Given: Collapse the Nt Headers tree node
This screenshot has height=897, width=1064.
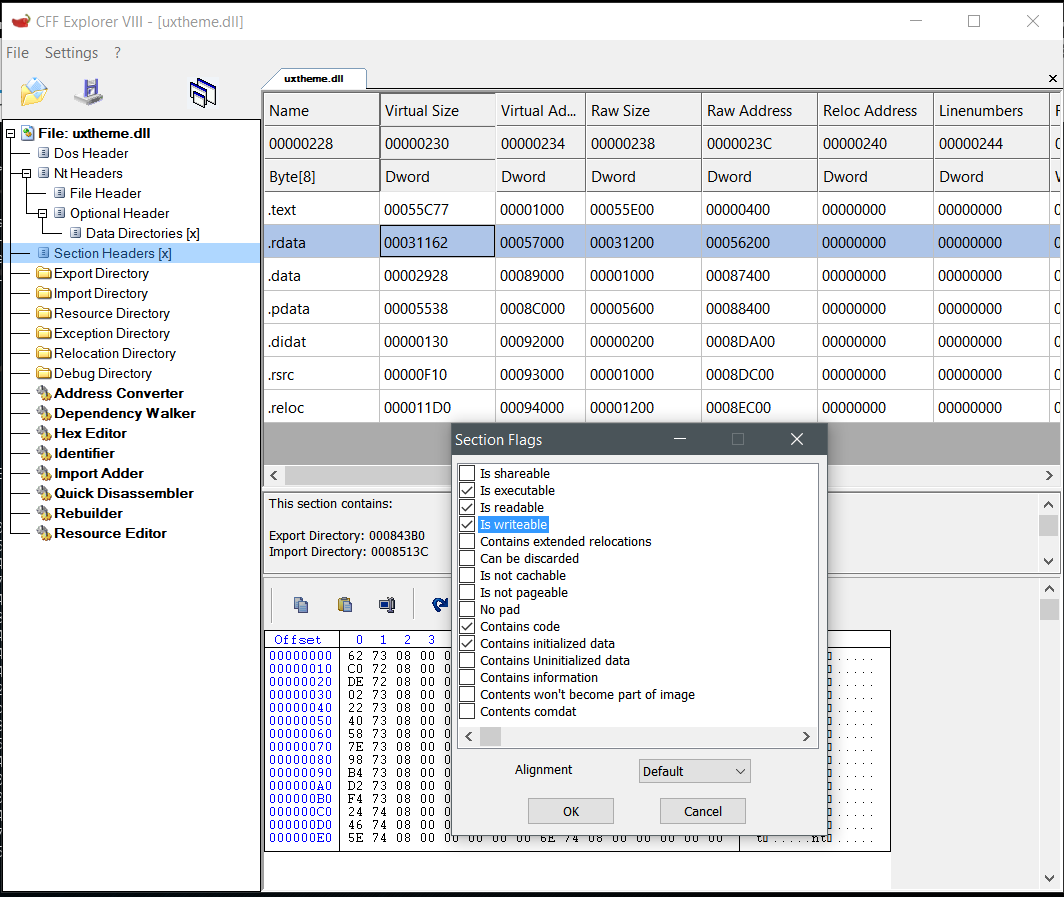Looking at the screenshot, I should (26, 174).
